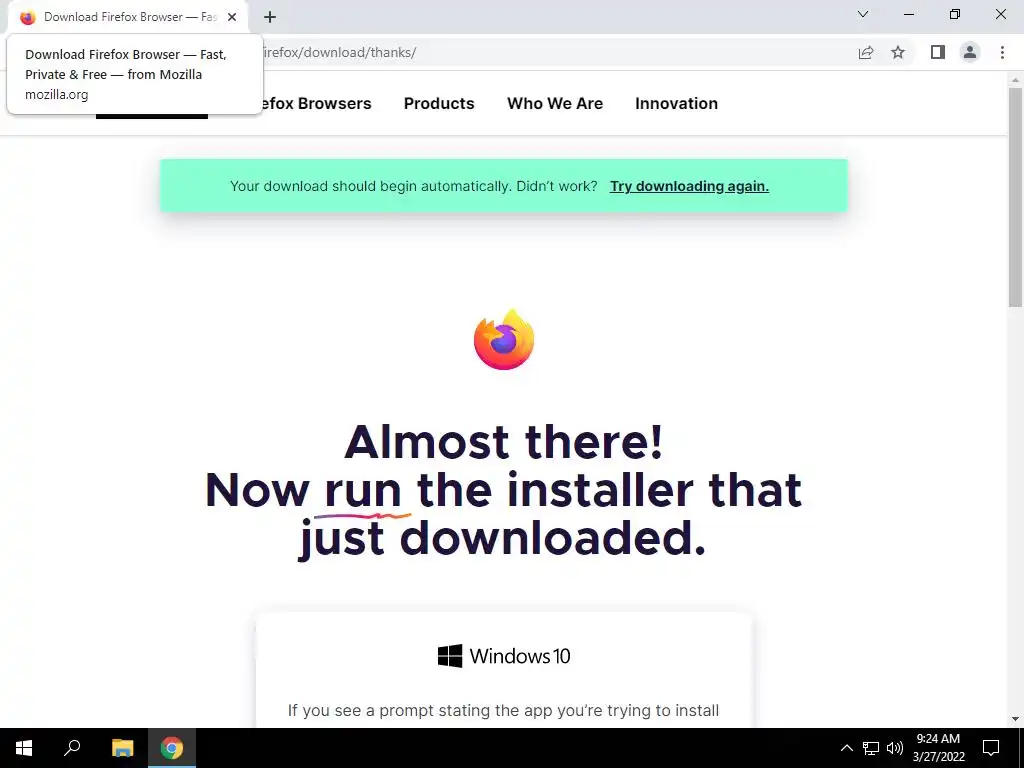This screenshot has width=1024, height=768.
Task: Click the 'Almost there!' heading text
Action: click(x=504, y=442)
